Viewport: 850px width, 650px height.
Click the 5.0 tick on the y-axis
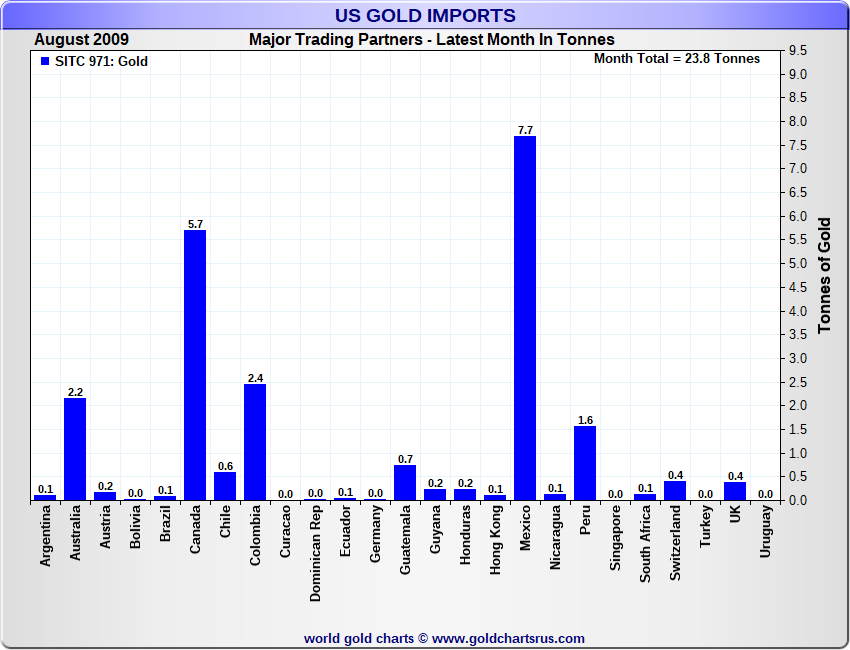[x=798, y=263]
